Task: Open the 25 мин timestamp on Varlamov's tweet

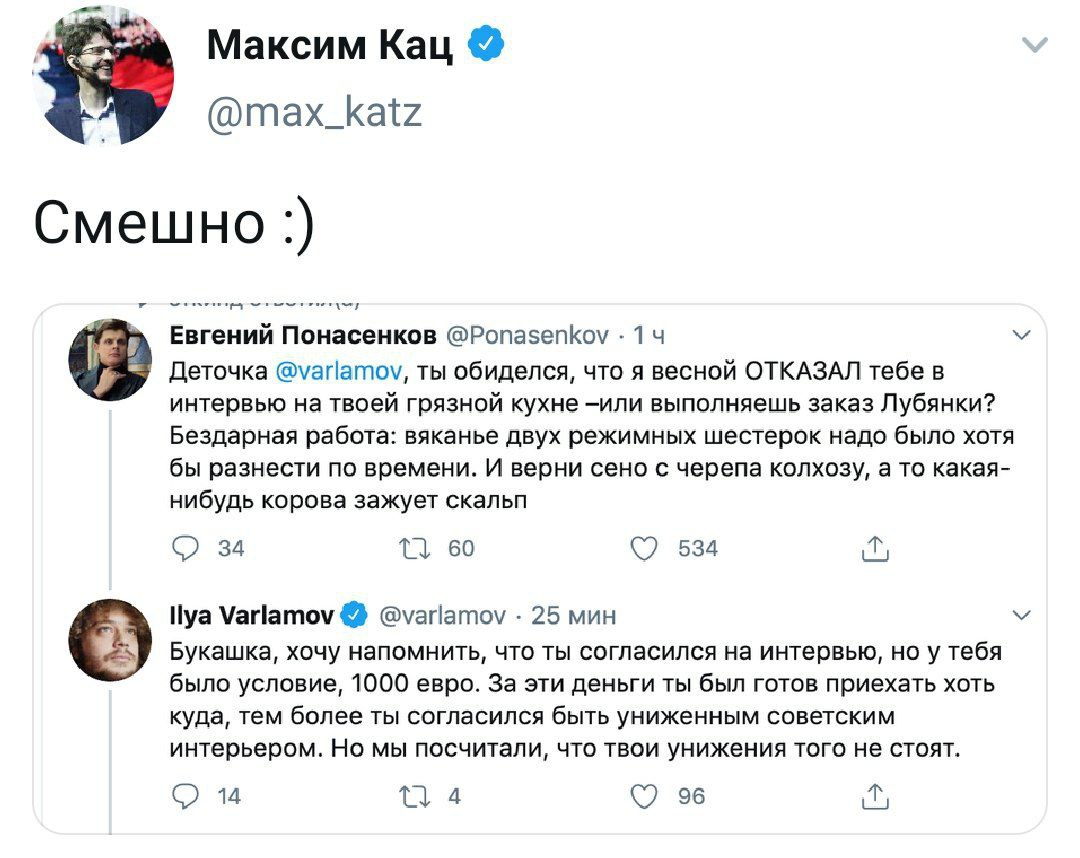Action: [x=573, y=615]
